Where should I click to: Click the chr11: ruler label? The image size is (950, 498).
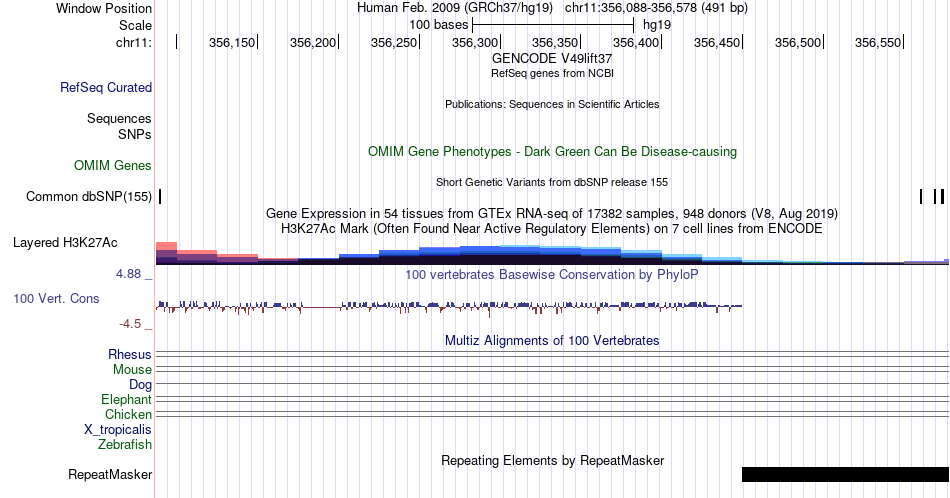click(134, 42)
